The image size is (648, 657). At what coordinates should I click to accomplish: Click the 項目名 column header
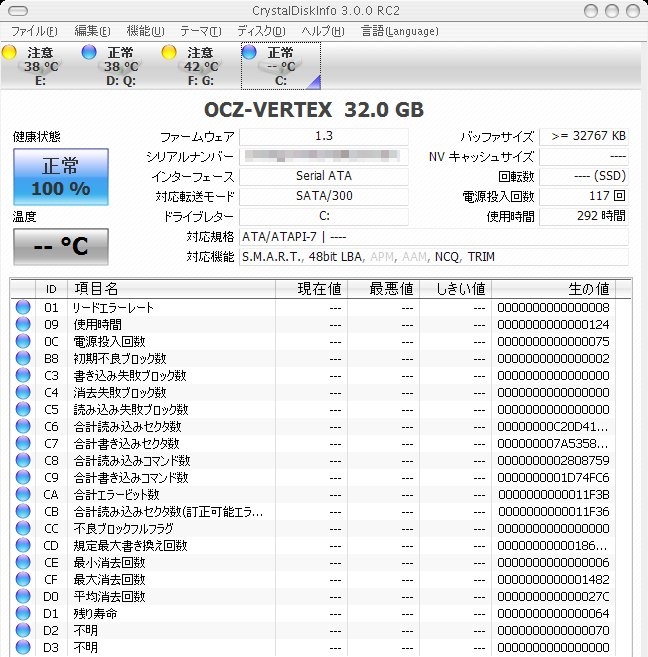(171, 289)
